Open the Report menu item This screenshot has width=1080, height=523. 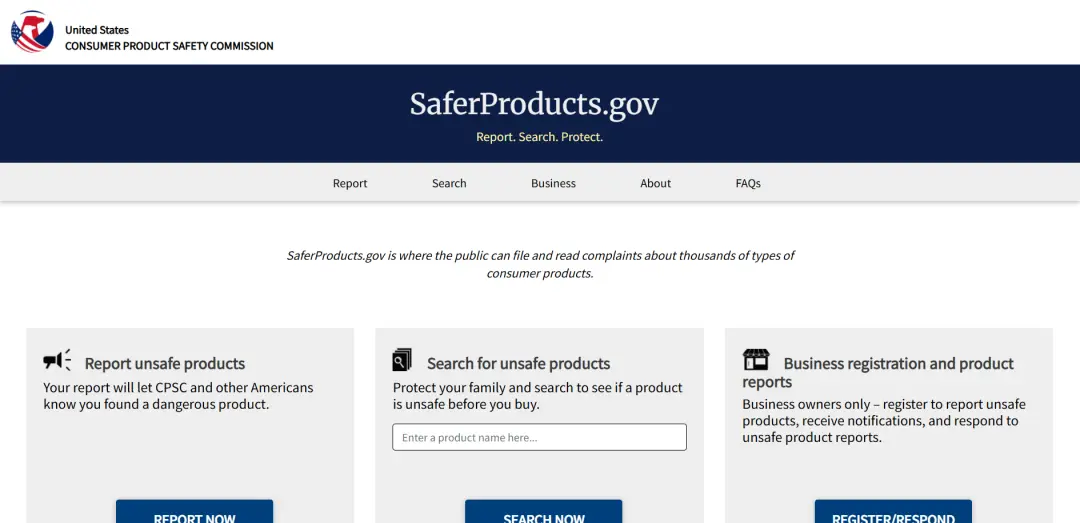tap(350, 183)
